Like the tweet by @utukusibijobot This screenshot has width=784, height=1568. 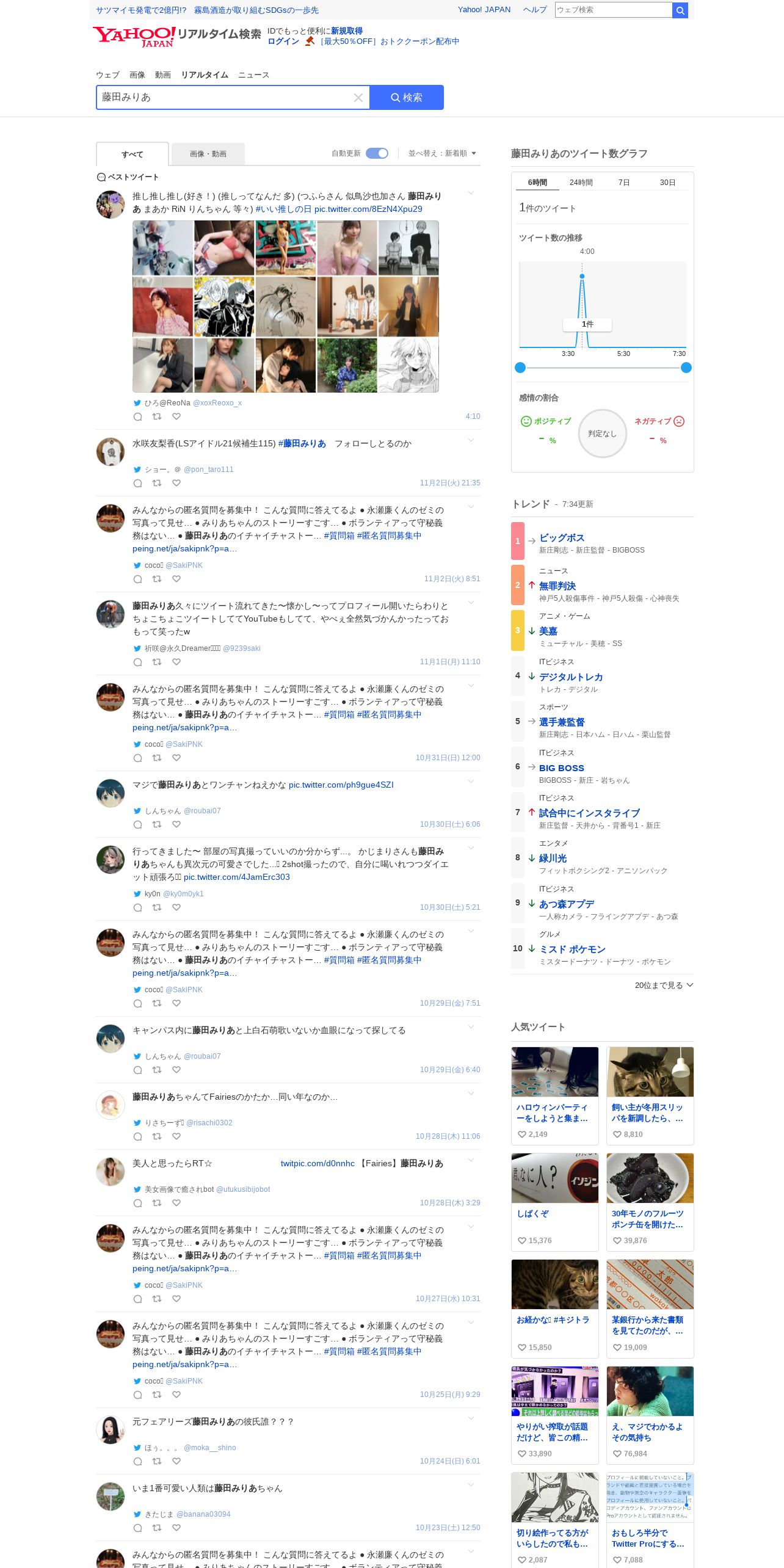coord(176,1203)
